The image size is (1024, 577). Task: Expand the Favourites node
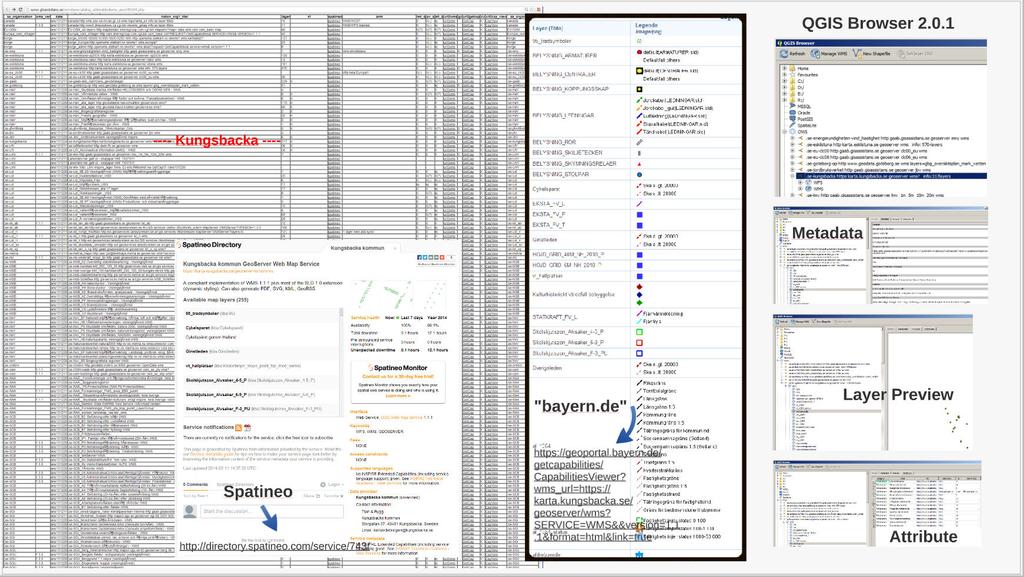tap(784, 74)
